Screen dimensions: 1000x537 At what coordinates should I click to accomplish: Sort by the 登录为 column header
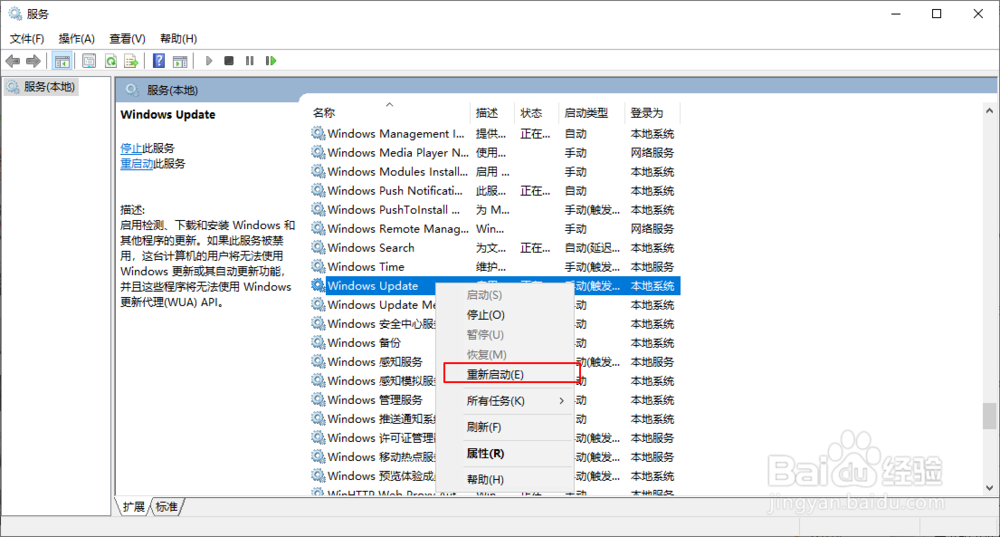[x=653, y=112]
